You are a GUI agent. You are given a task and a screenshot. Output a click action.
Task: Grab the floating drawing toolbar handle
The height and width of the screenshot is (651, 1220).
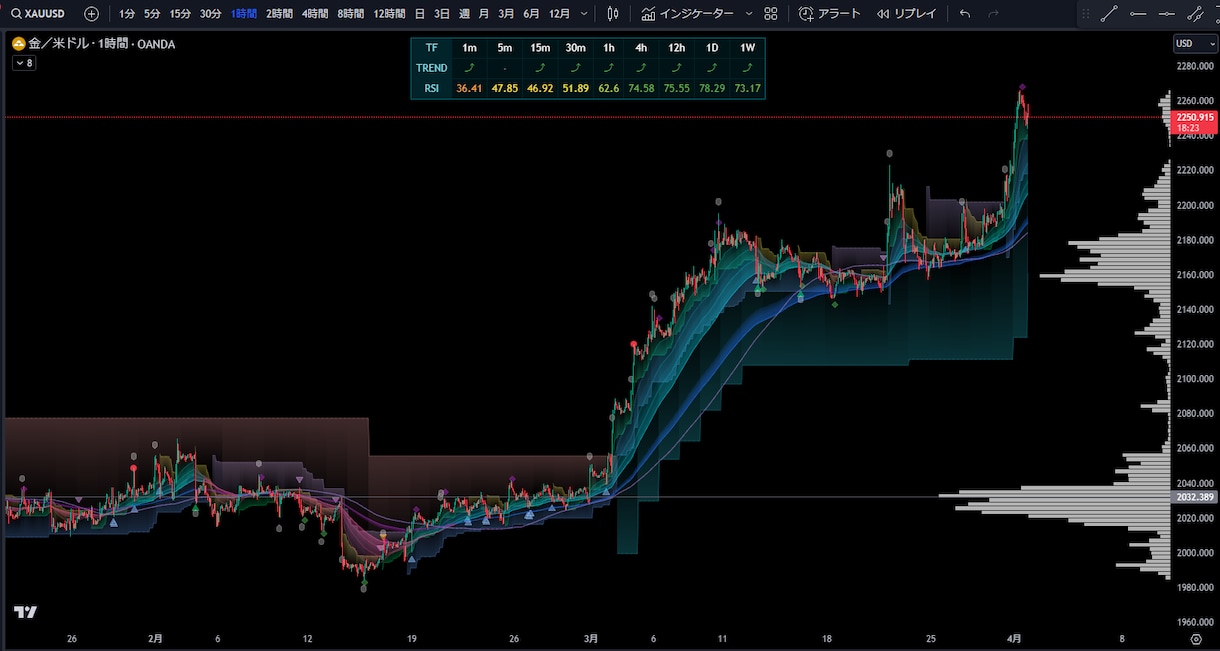[x=1088, y=14]
